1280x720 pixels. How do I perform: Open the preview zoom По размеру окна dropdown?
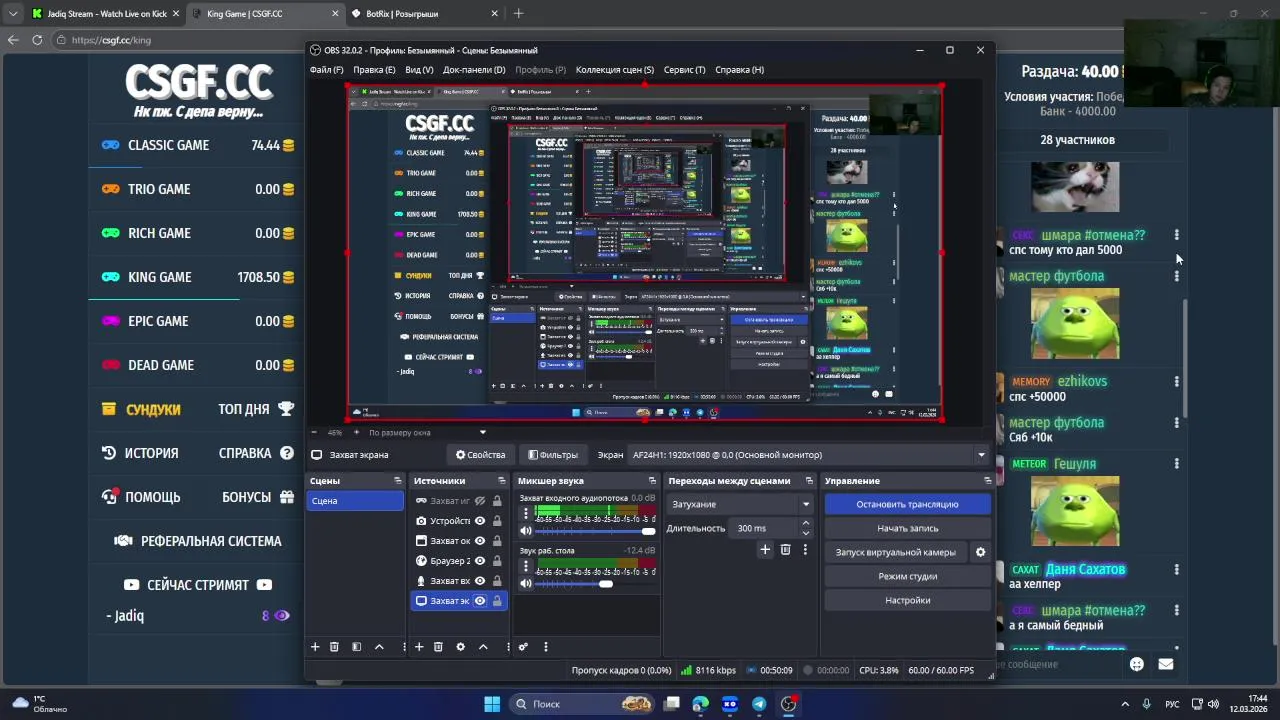coord(428,433)
